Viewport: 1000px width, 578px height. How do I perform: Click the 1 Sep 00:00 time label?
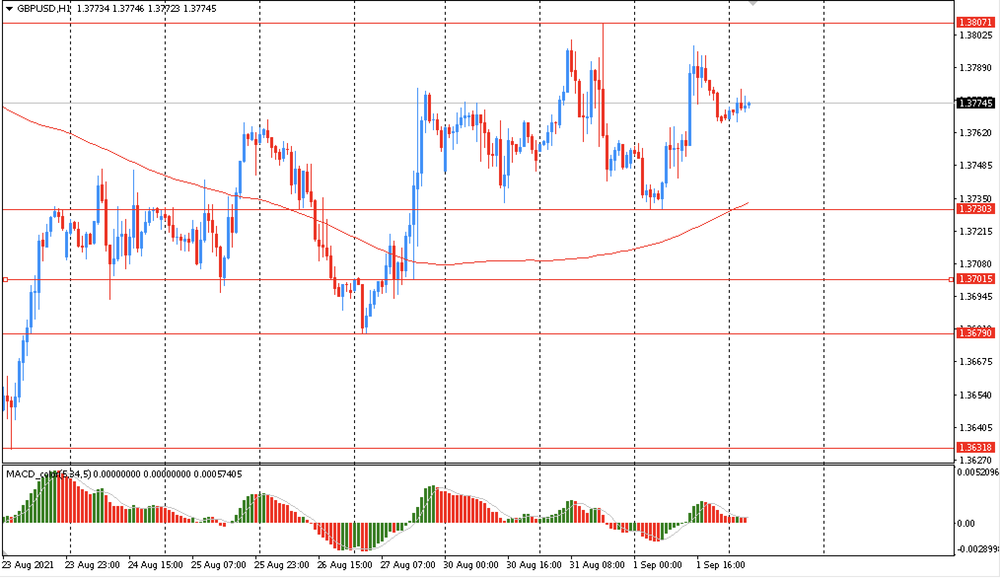pos(658,565)
